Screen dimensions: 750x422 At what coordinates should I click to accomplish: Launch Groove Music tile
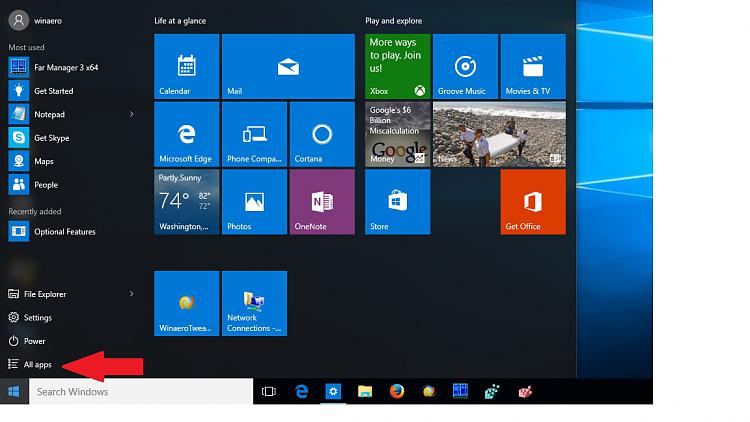464,66
